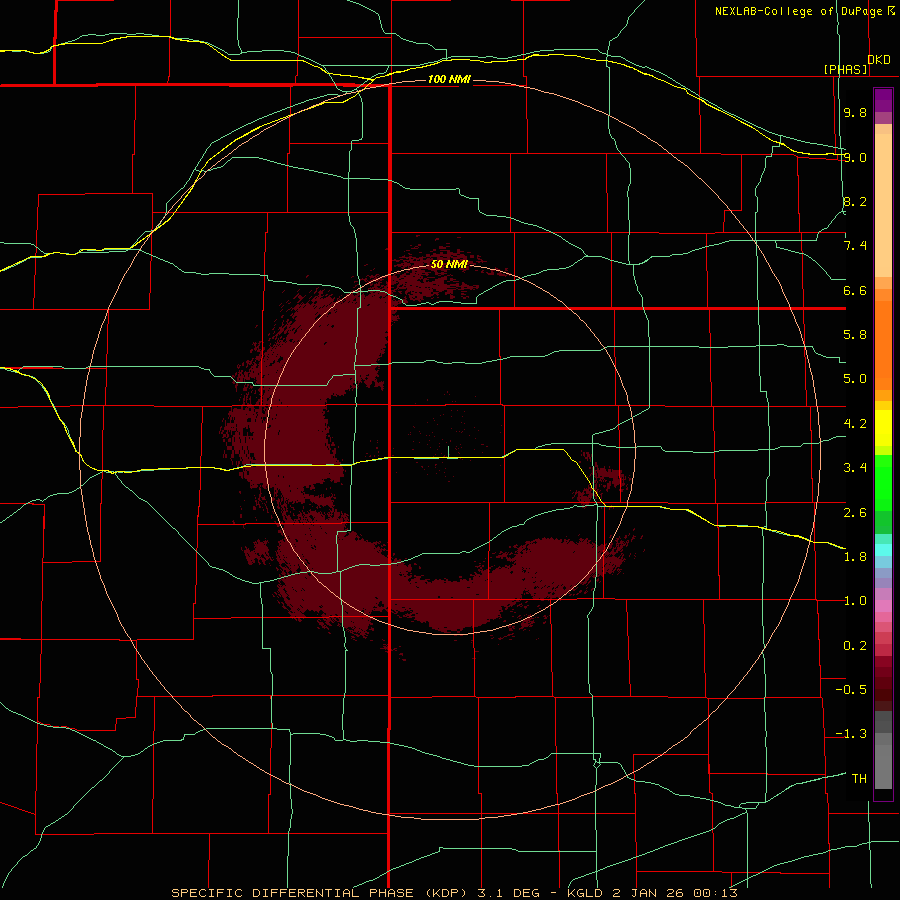Click the 0.2 scale value

(x=855, y=646)
